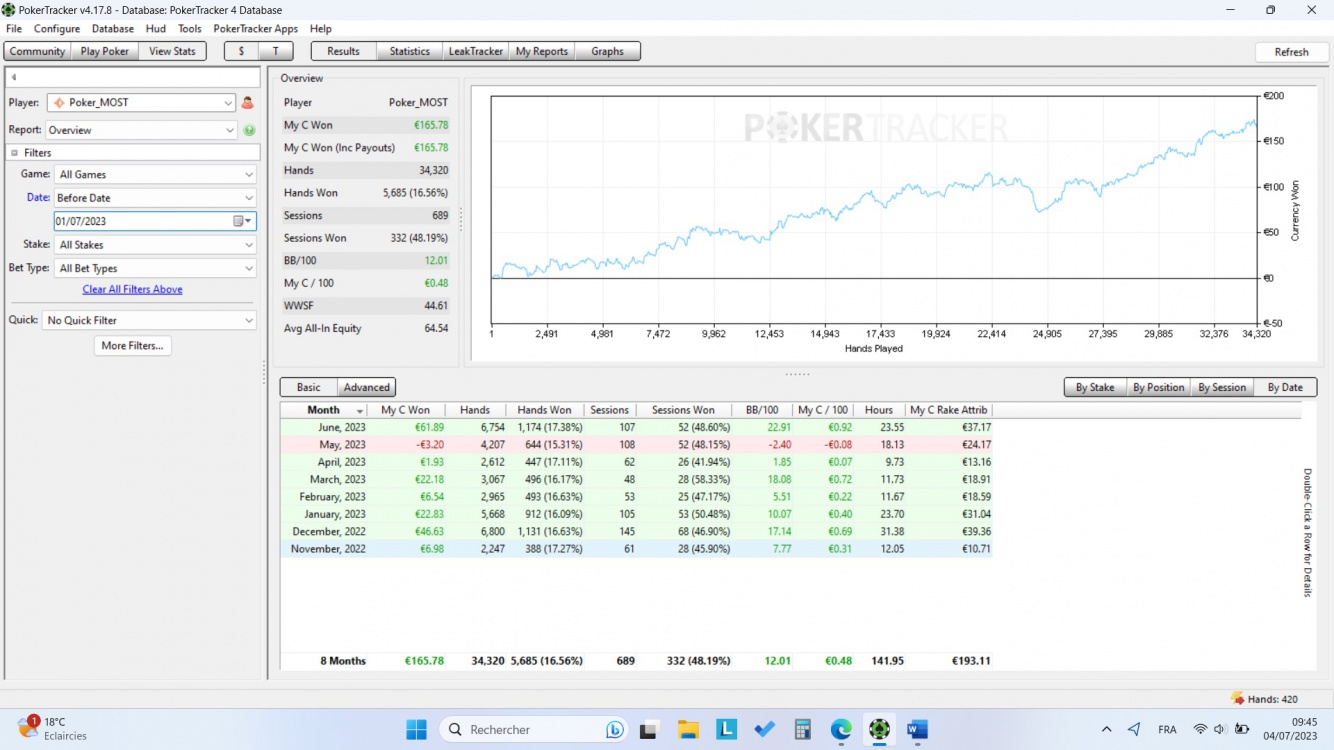1334x750 pixels.
Task: Open the Wi-Fi network icon in tray
Action: [1200, 729]
